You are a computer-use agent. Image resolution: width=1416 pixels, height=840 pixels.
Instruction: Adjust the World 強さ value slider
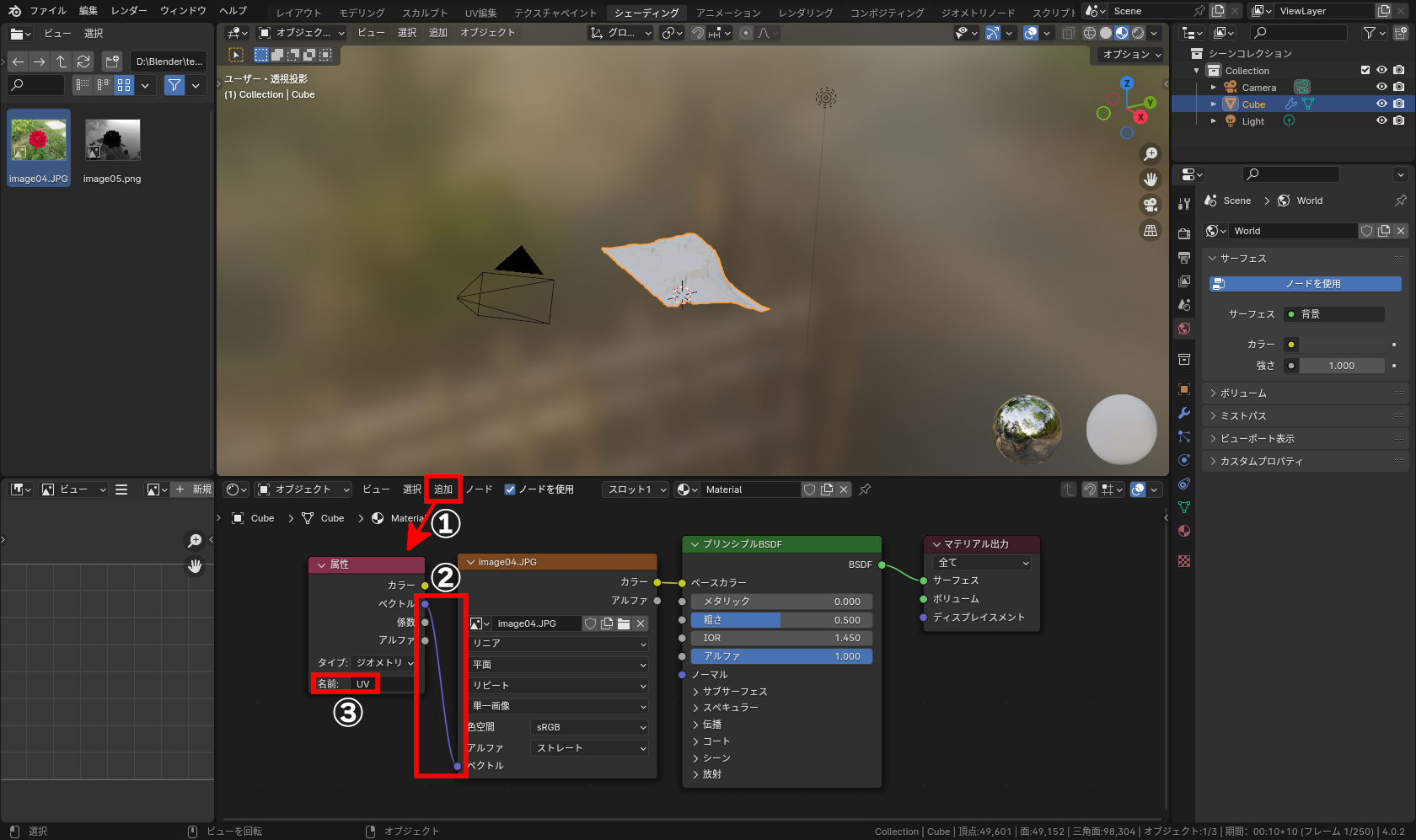[1342, 366]
